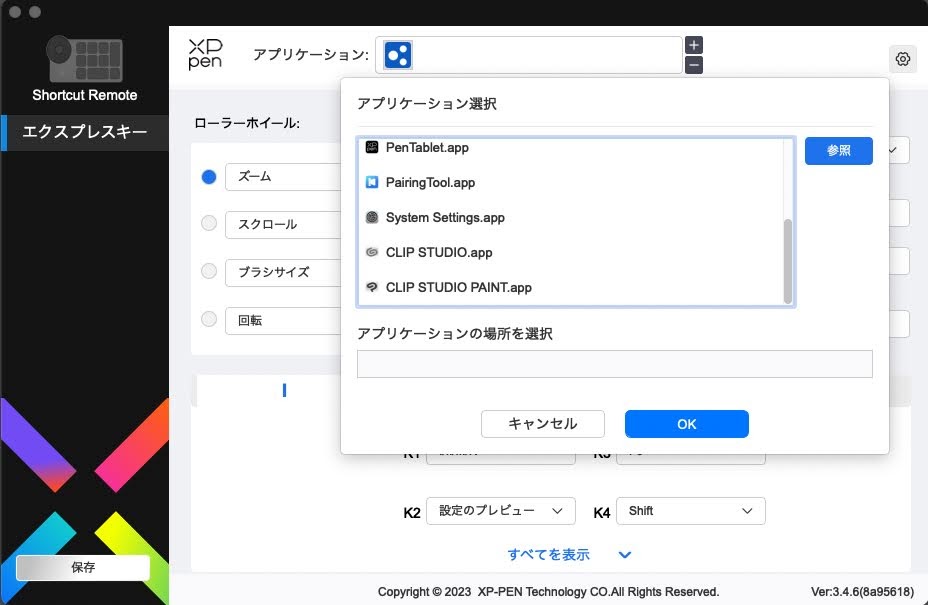Select CLIP STUDIO PAINT.app in the list

pyautogui.click(x=571, y=287)
